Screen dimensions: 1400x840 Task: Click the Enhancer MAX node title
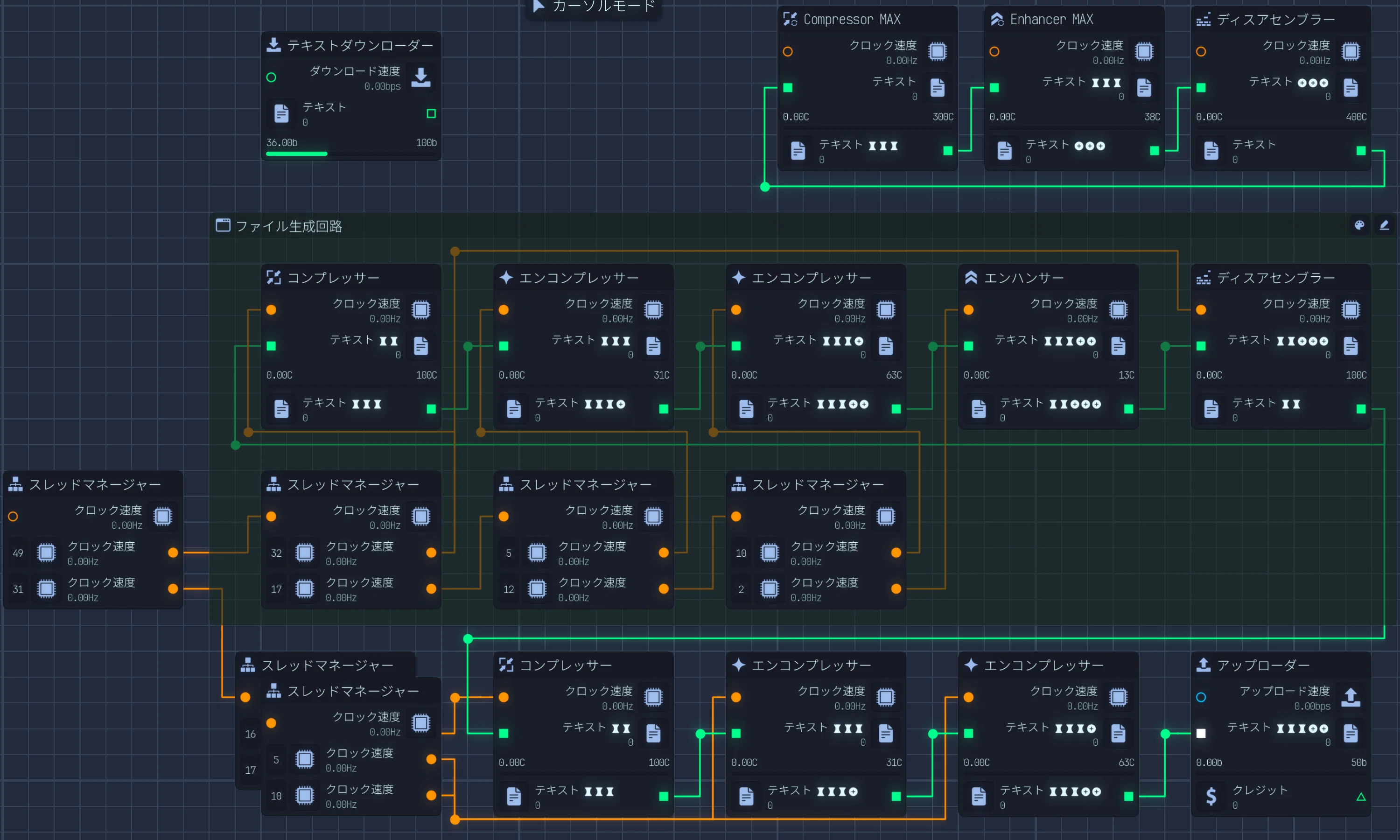(1051, 19)
